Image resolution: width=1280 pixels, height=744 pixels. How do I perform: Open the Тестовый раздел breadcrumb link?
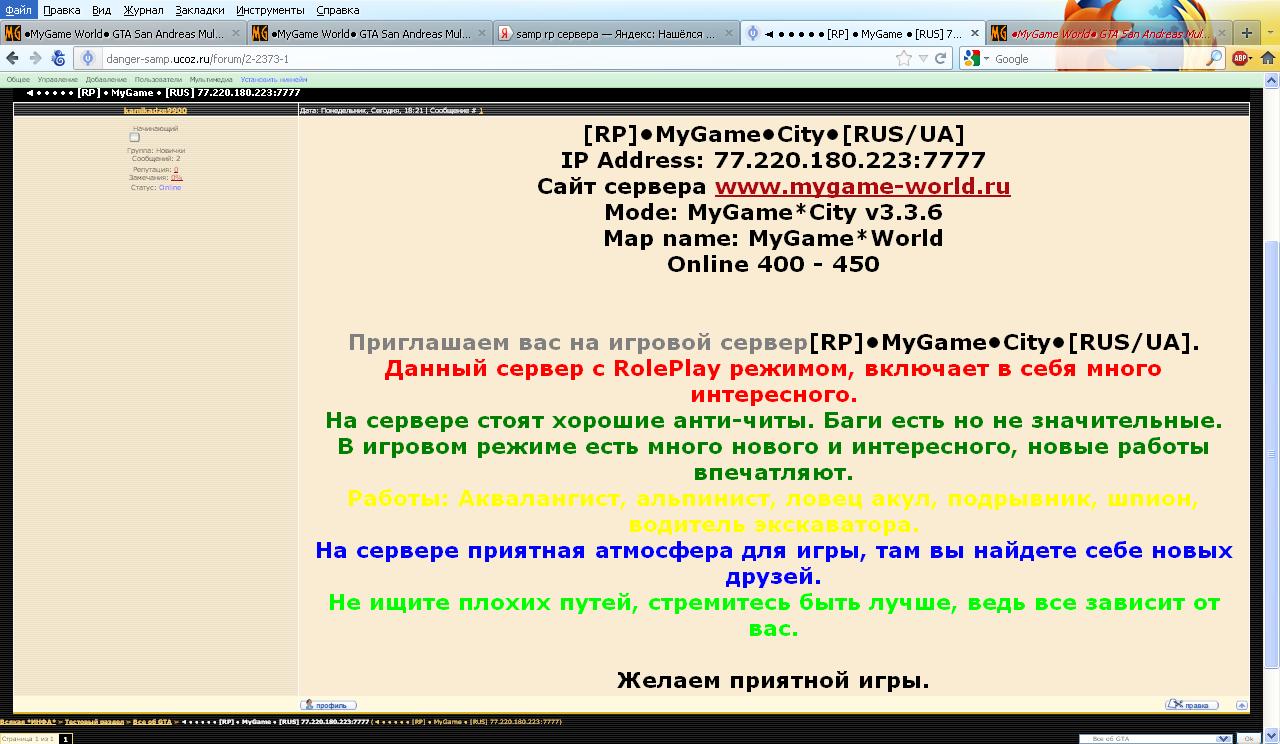point(95,721)
